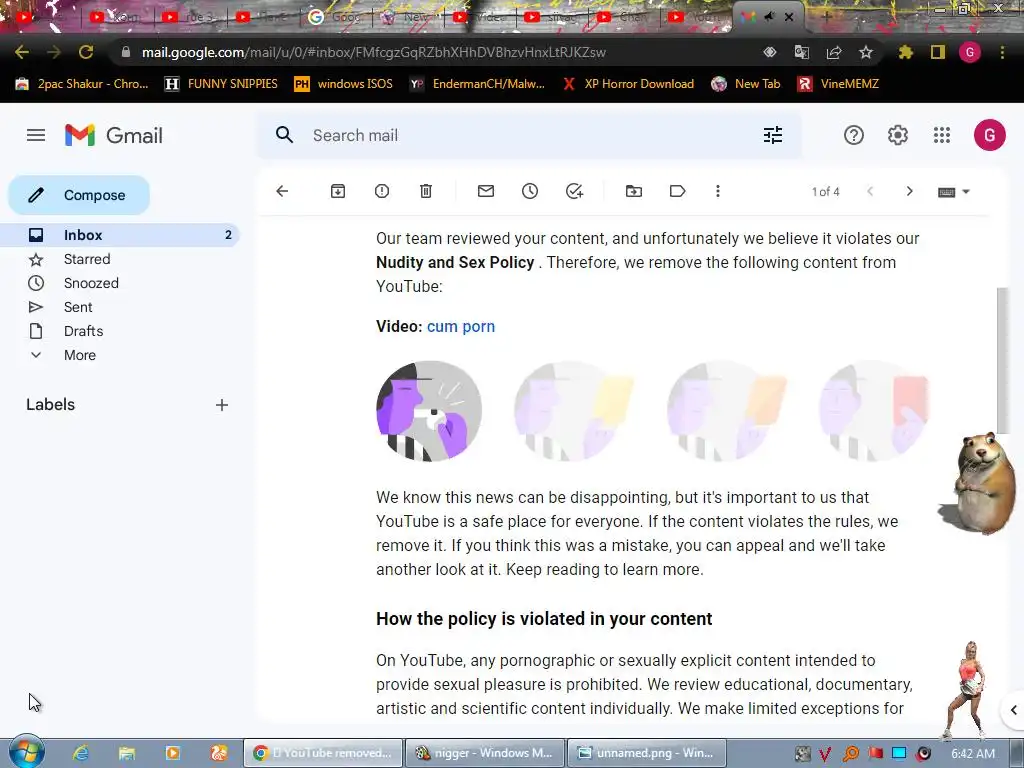Click the search magnifier icon

pyautogui.click(x=284, y=135)
